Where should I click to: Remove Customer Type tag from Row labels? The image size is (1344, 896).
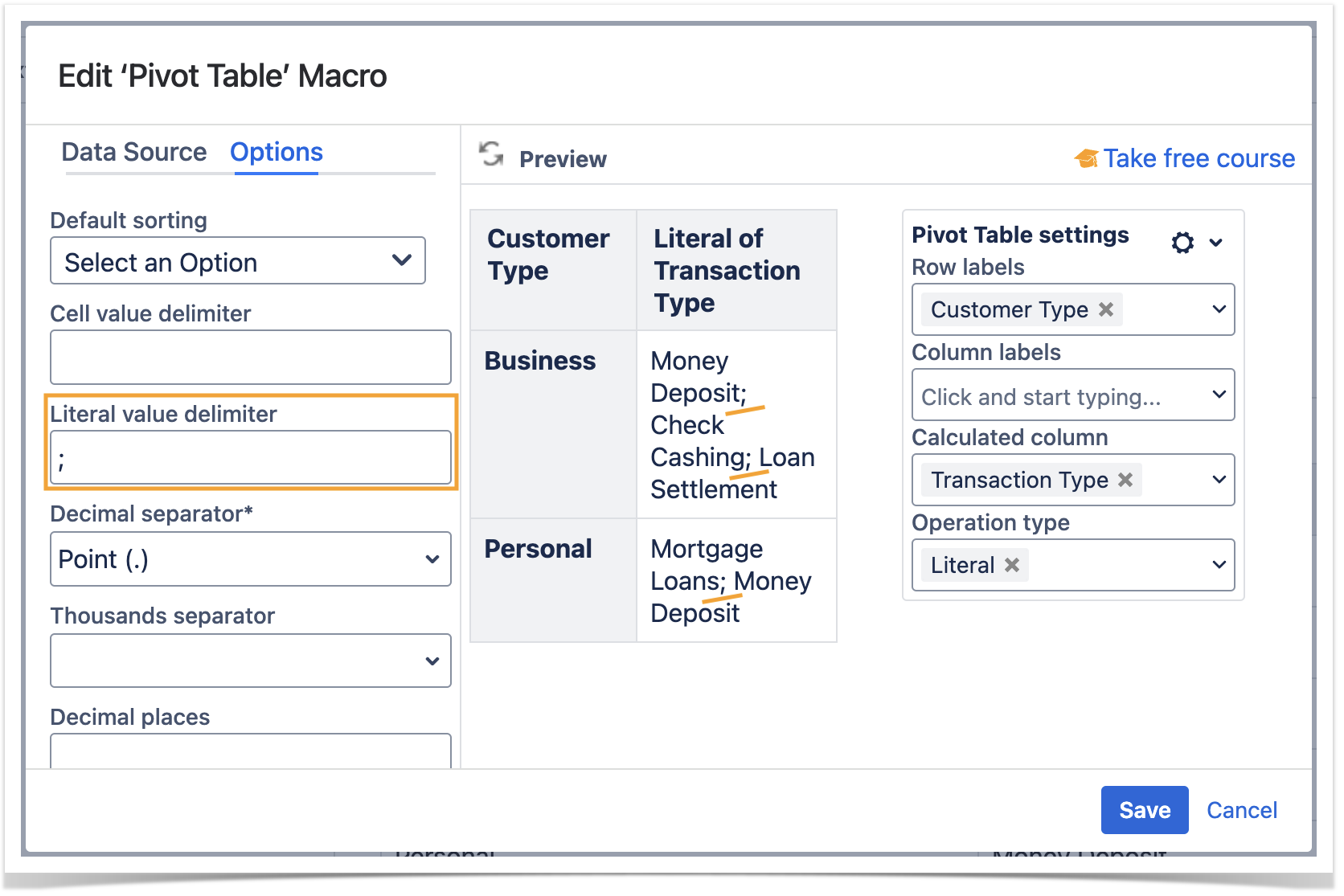pyautogui.click(x=1106, y=309)
